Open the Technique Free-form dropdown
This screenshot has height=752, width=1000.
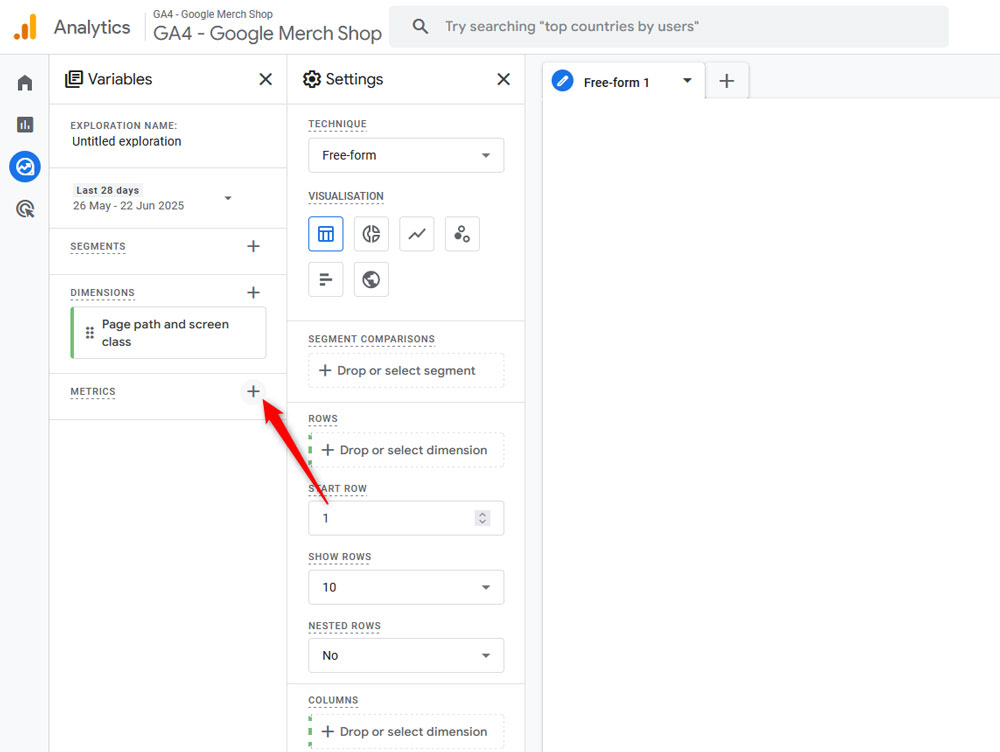pyautogui.click(x=405, y=156)
